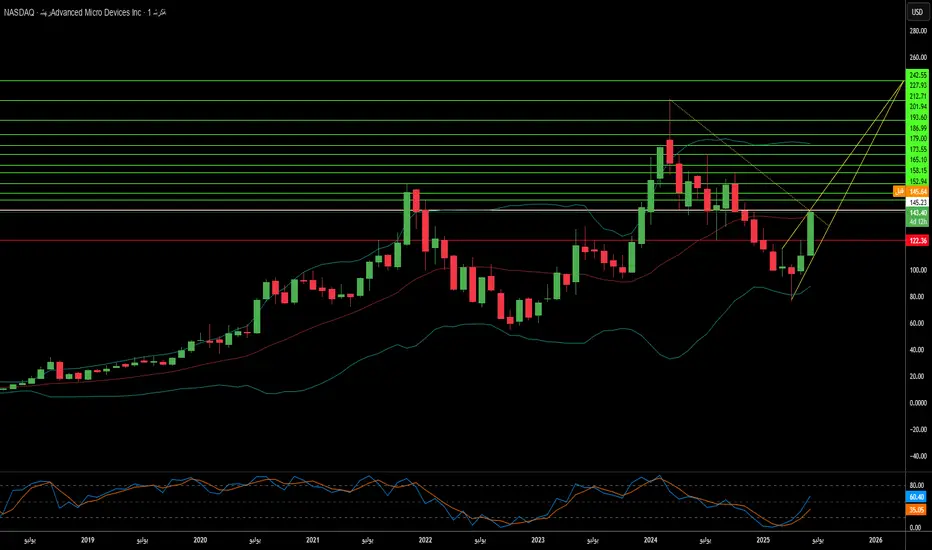Select the 179.00 price level label

918,139
